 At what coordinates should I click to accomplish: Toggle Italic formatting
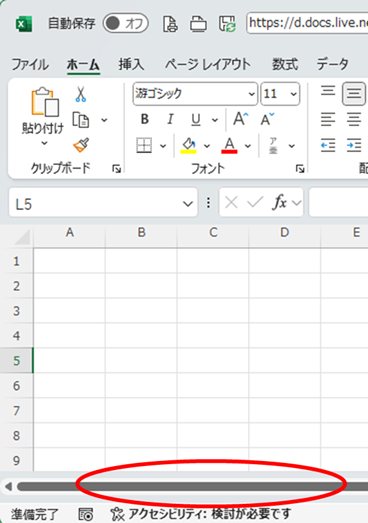(x=170, y=119)
